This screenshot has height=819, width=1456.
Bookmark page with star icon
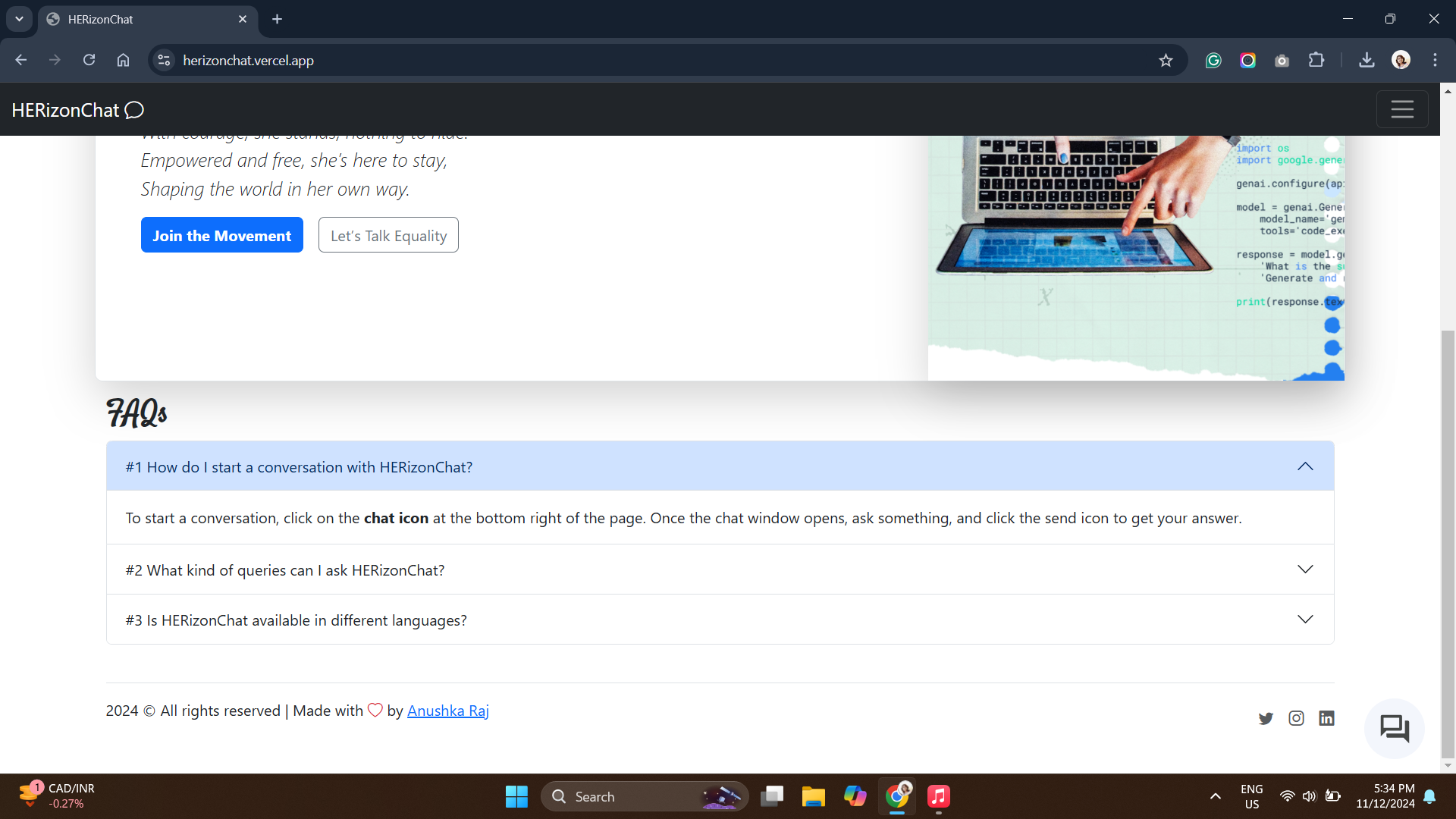[x=1166, y=61]
